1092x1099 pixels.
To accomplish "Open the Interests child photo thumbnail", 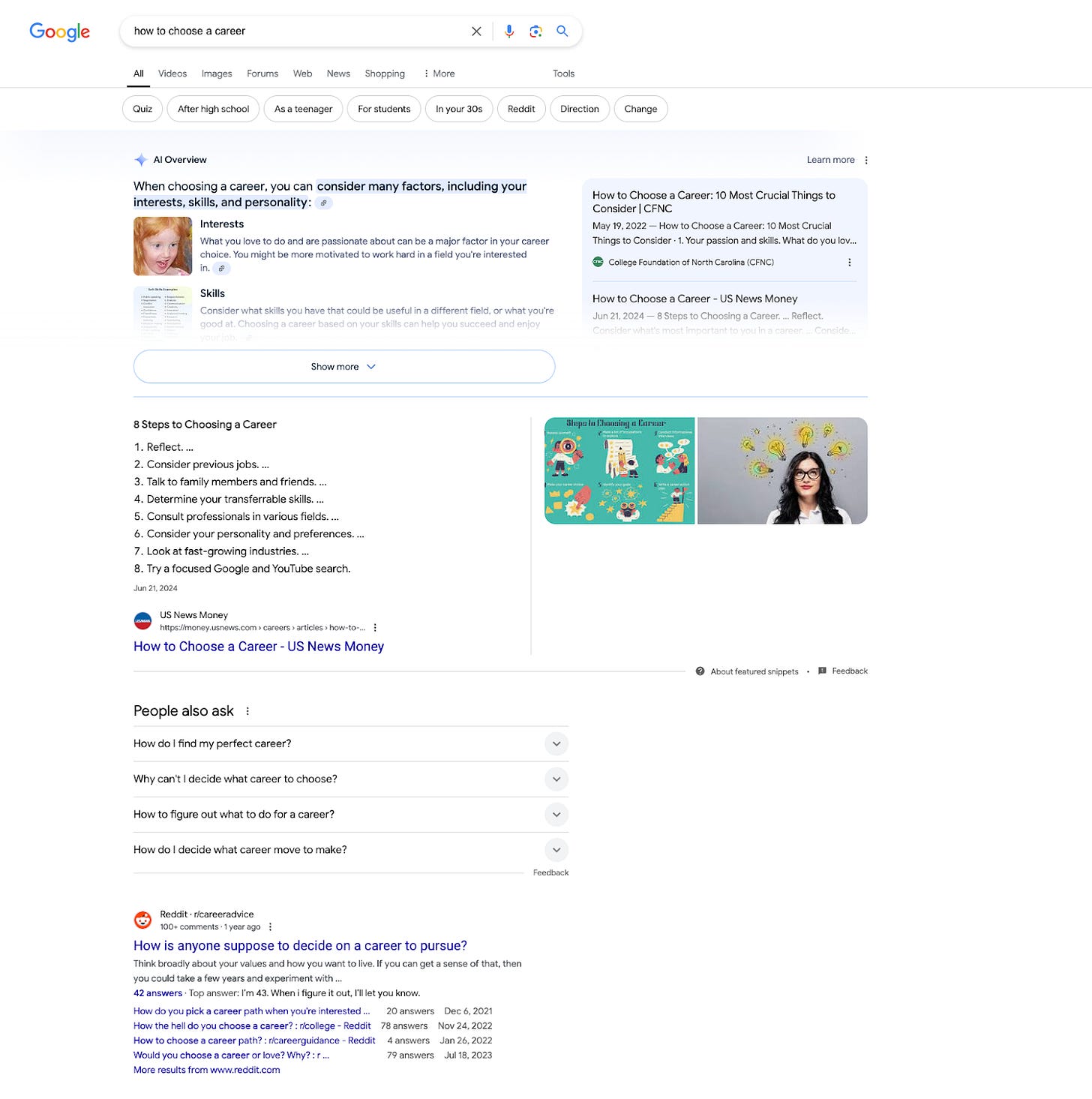I will (x=163, y=246).
